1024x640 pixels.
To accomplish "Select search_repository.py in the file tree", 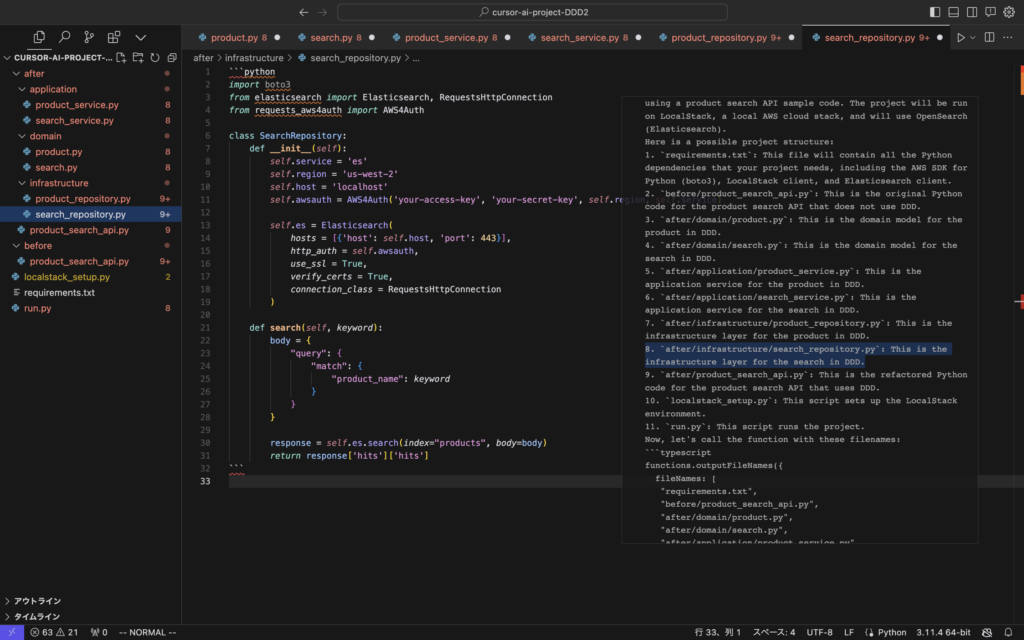I will (x=91, y=214).
